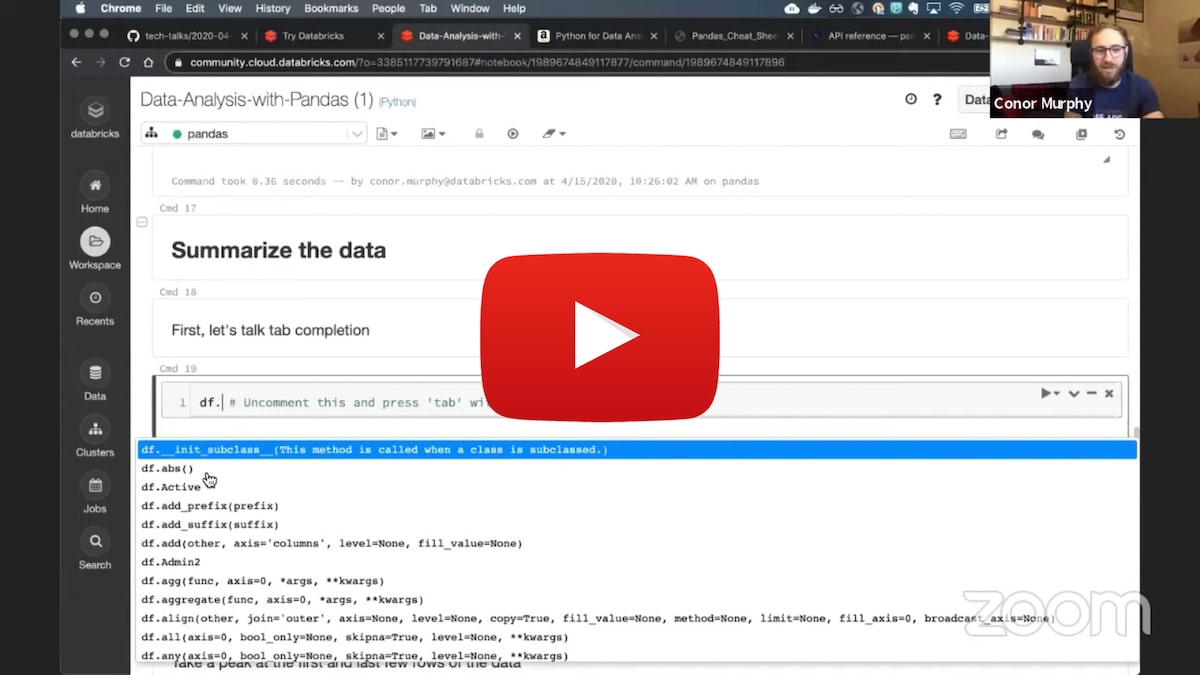1200x675 pixels.
Task: Switch to the tech-talks GitHub tab
Action: pos(186,36)
